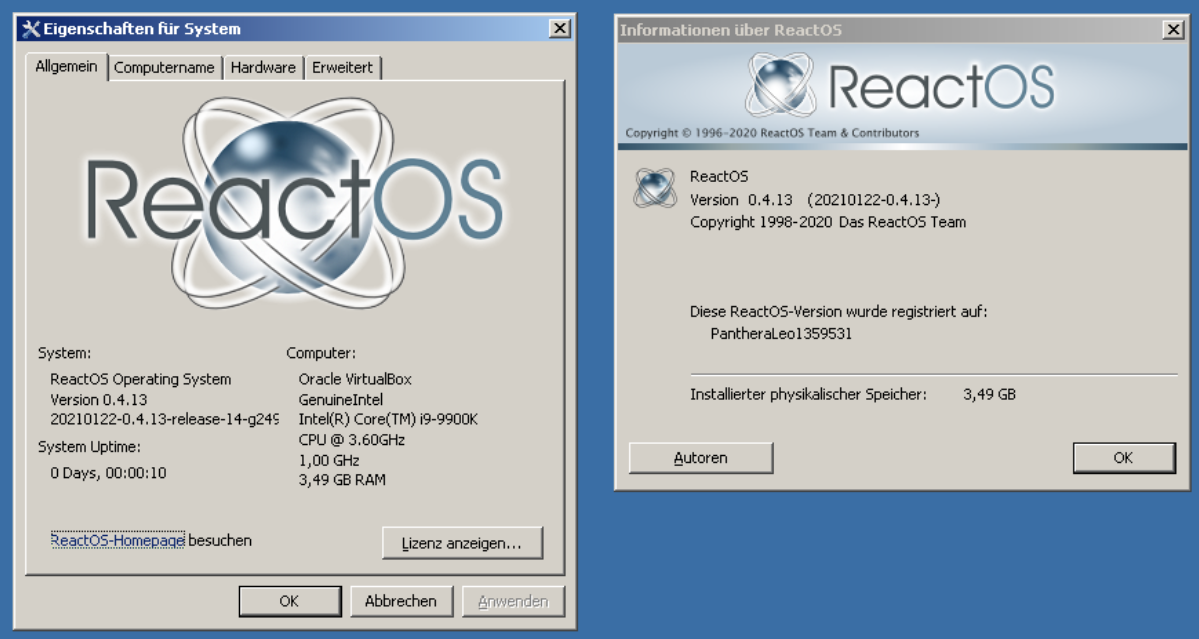Click 'Diese ReactOS-Version wurde registriert auf:' text
The image size is (1199, 639).
coord(839,312)
